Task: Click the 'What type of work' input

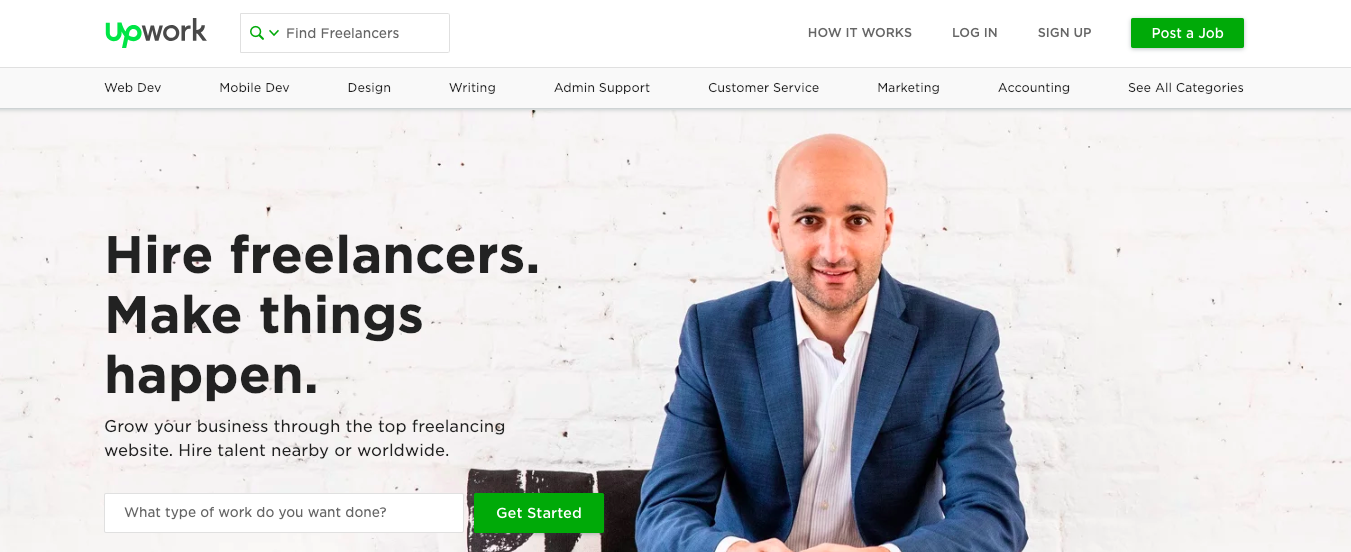Action: click(x=284, y=513)
